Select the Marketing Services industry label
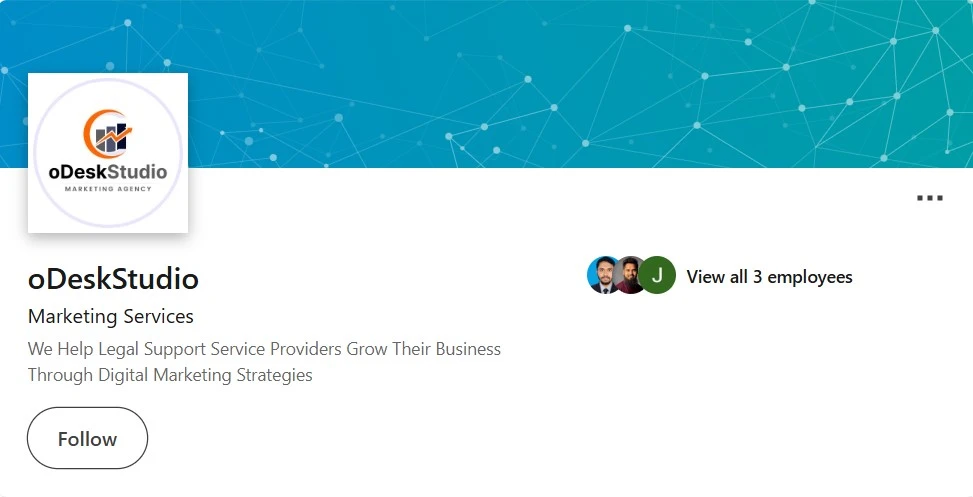Image resolution: width=973 pixels, height=497 pixels. pyautogui.click(x=110, y=316)
